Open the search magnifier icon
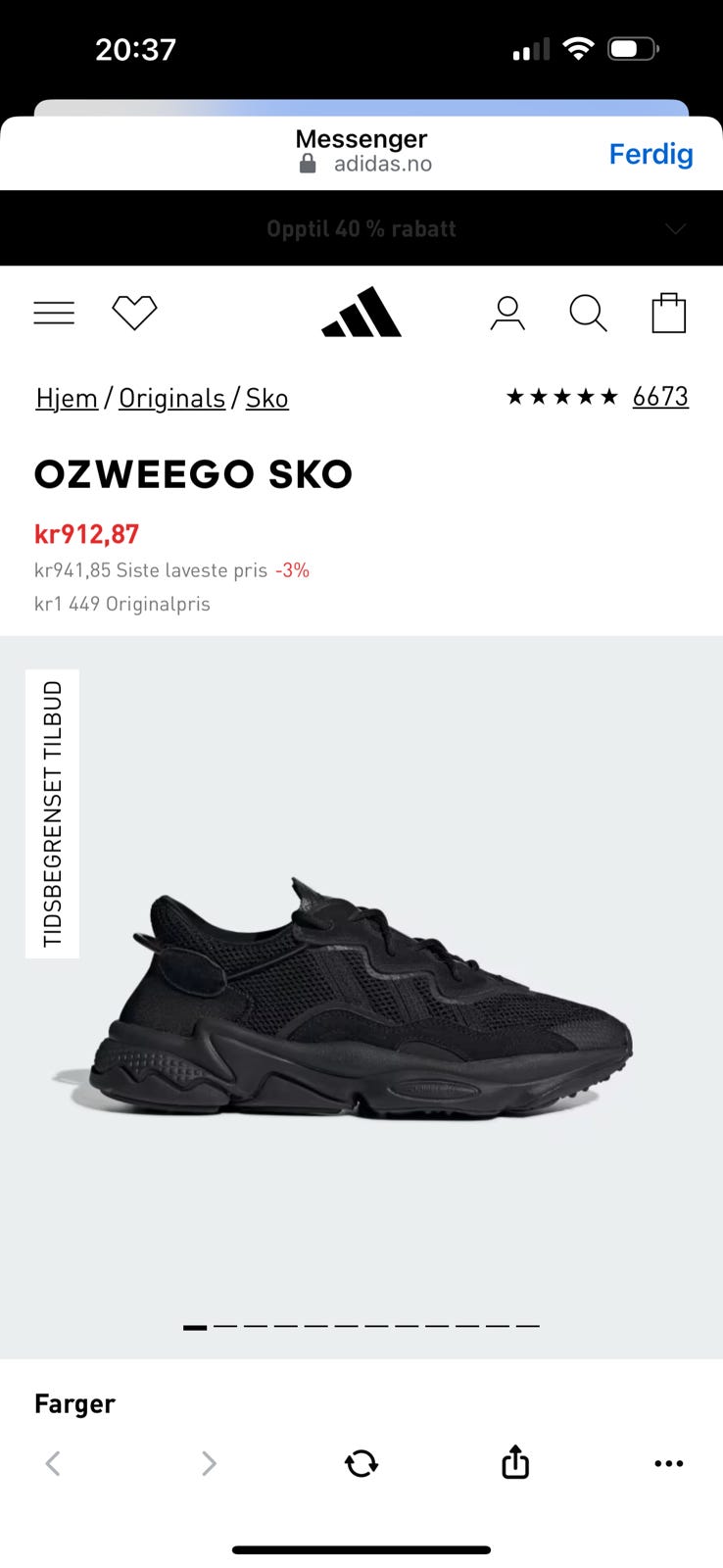 tap(588, 313)
